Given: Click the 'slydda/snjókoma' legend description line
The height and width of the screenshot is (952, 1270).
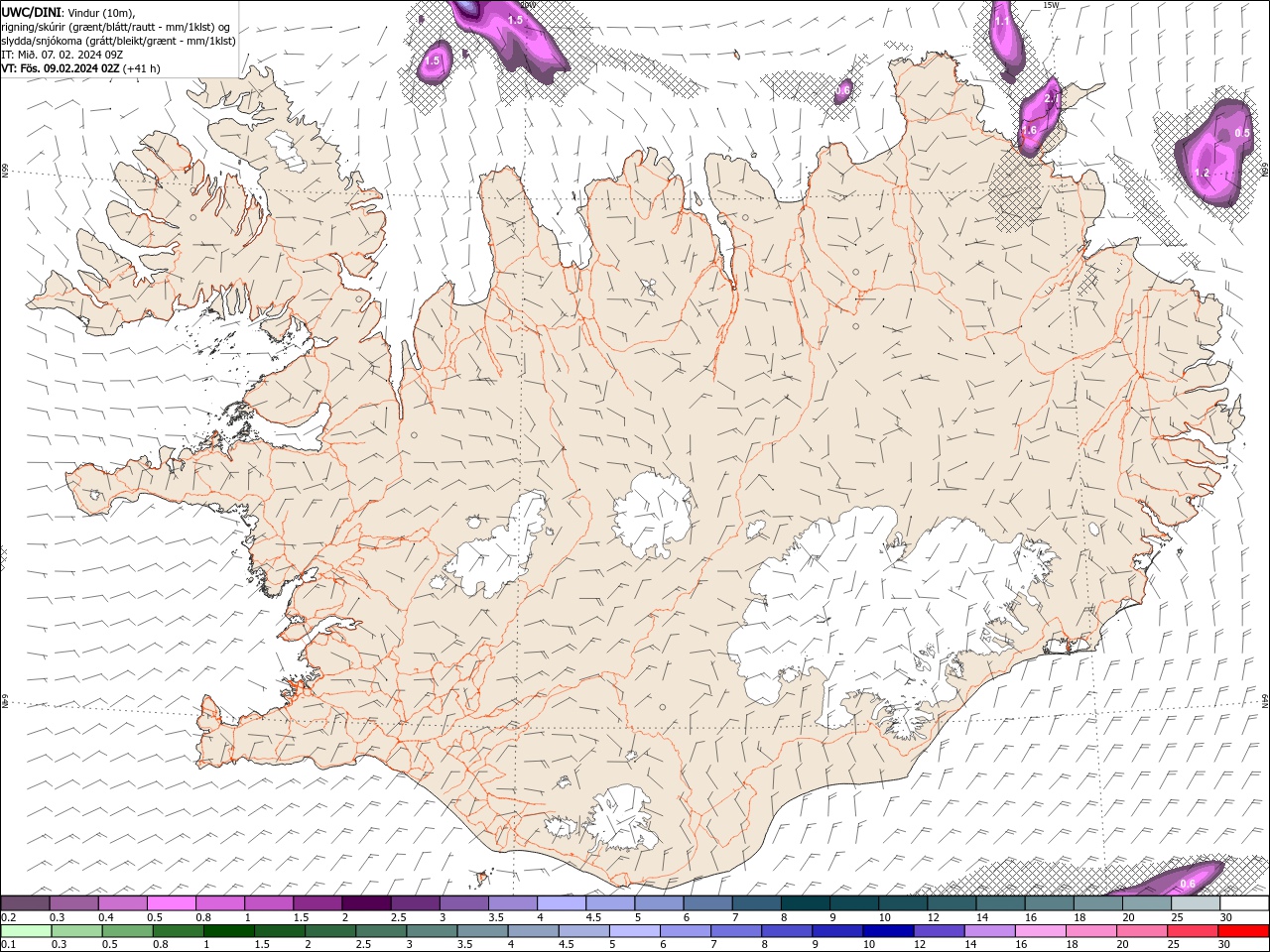Looking at the screenshot, I should (119, 41).
